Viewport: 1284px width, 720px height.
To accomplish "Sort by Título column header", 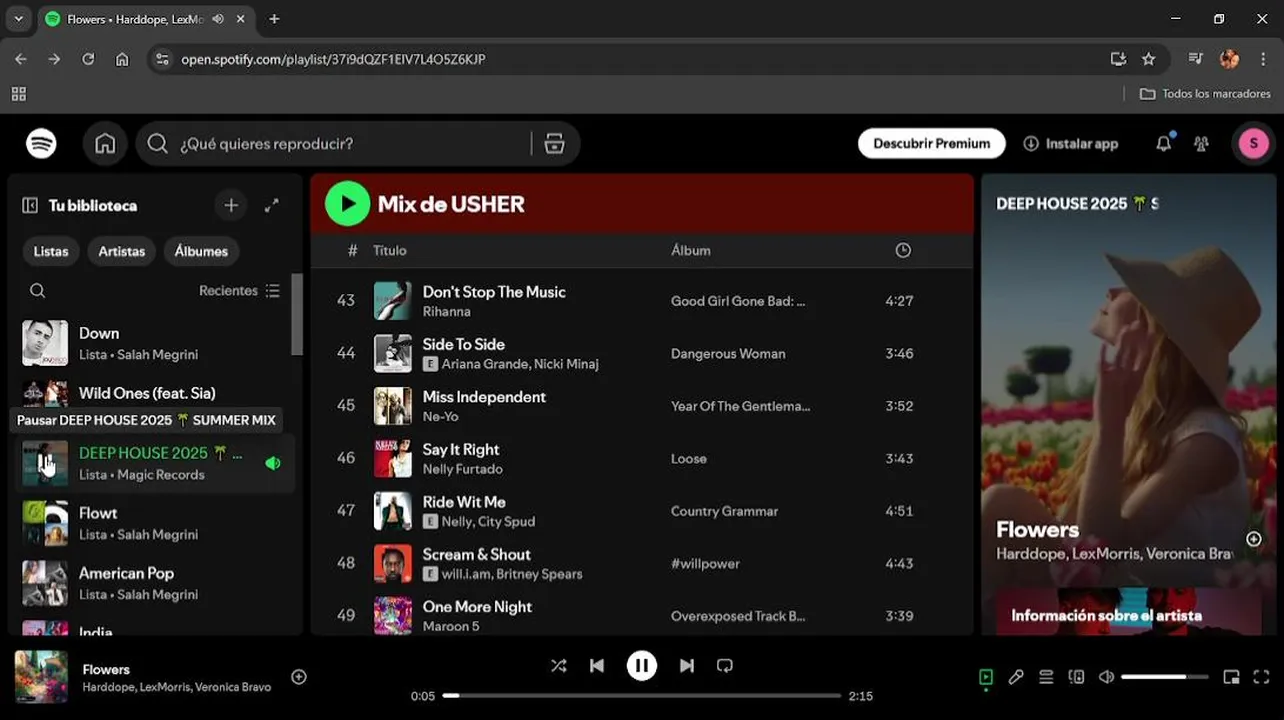I will 390,250.
